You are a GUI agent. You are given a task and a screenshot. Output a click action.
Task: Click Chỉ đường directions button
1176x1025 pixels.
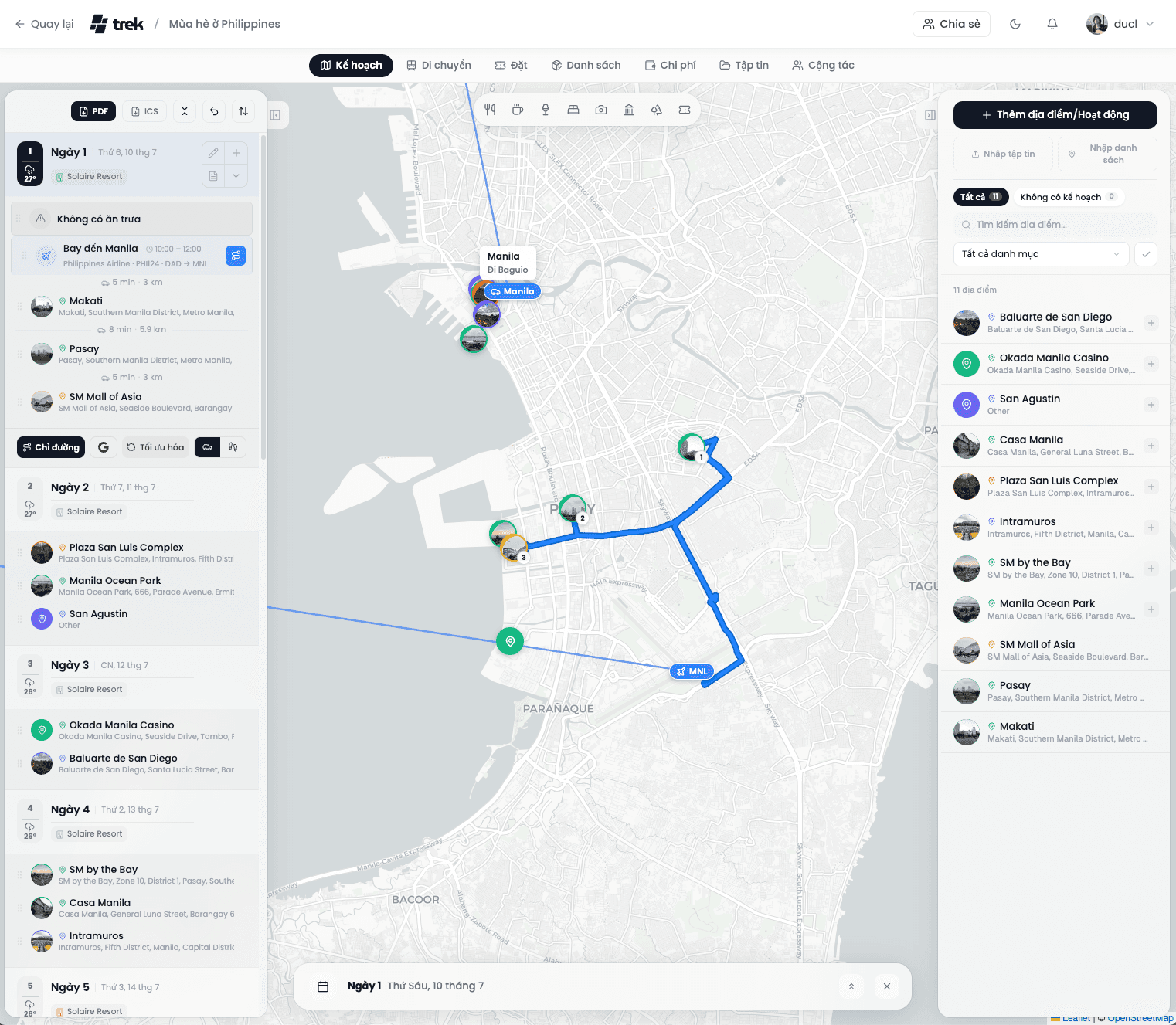coord(51,447)
